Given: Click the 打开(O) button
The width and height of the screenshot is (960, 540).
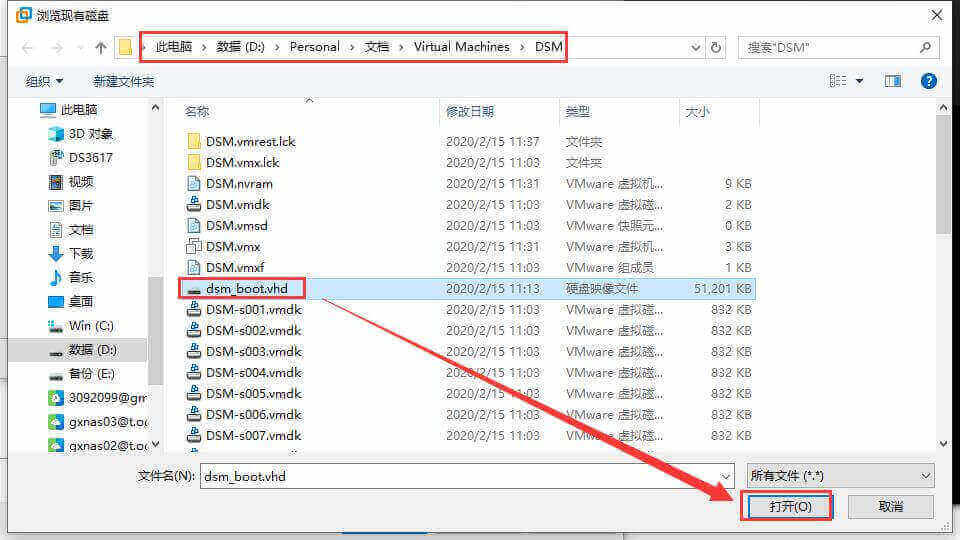Looking at the screenshot, I should (790, 506).
